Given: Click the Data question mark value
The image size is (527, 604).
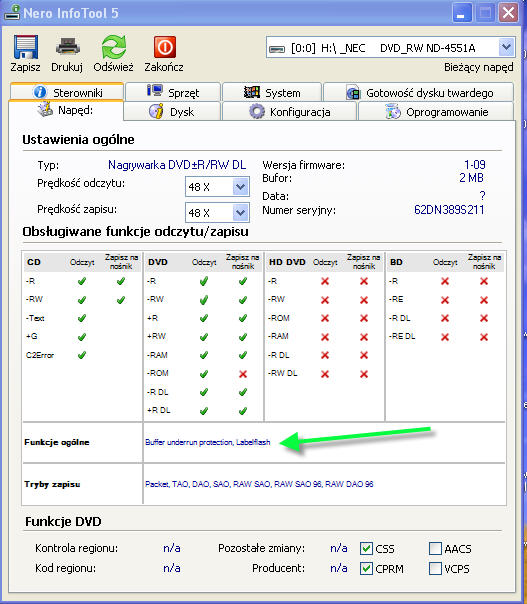Looking at the screenshot, I should point(482,196).
